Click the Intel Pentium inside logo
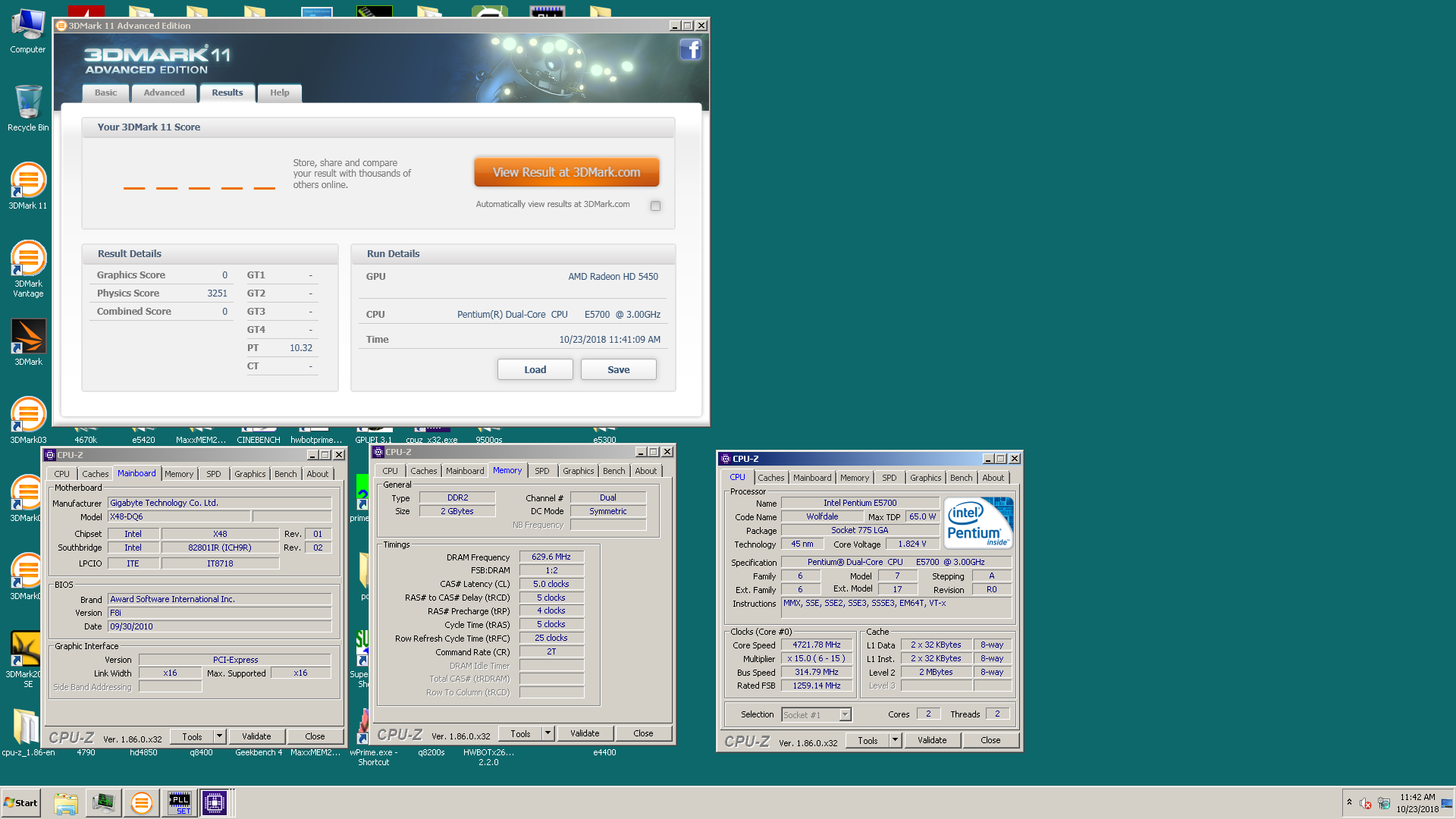 point(978,523)
